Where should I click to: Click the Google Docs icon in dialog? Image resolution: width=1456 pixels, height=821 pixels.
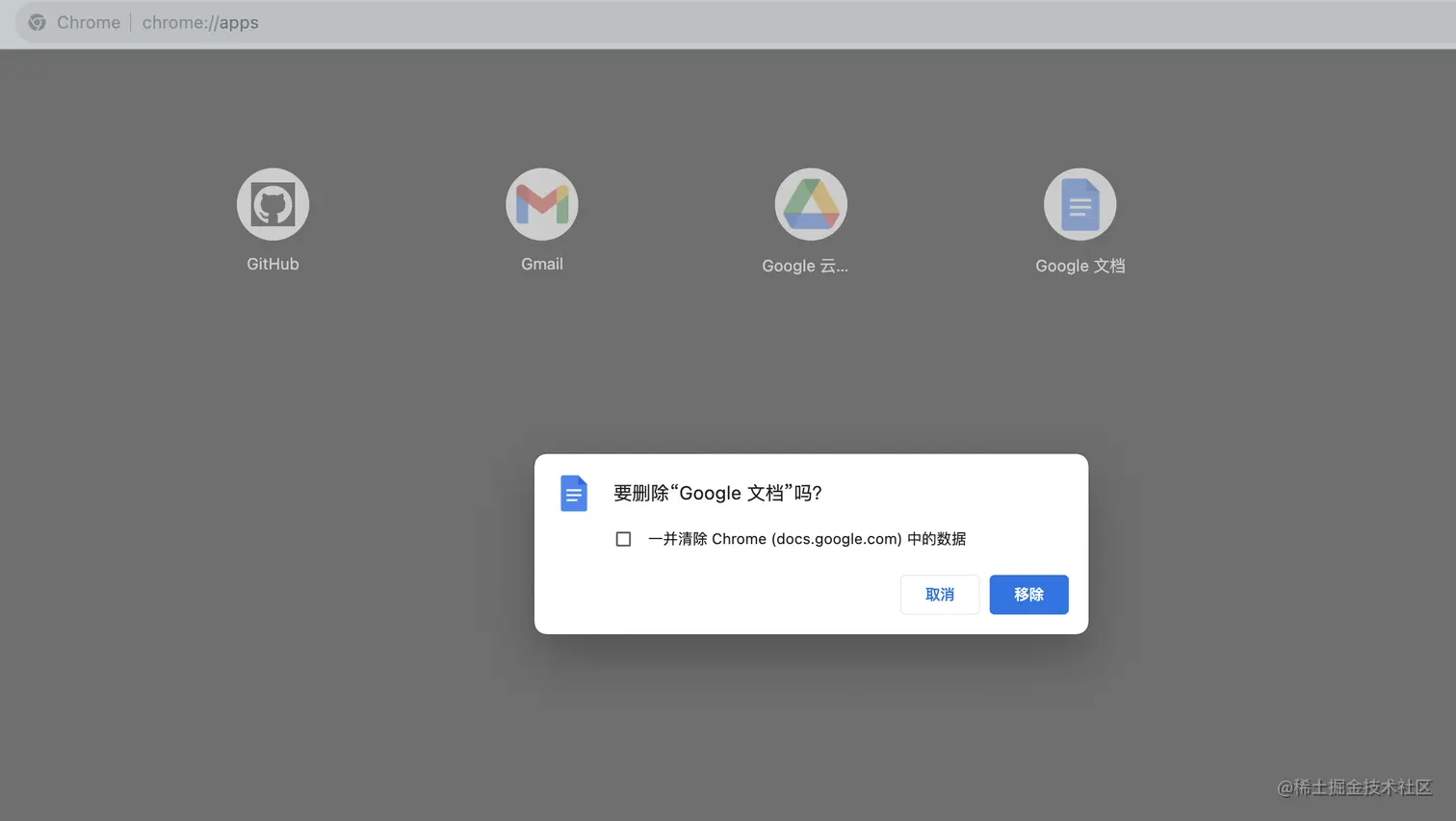[574, 494]
